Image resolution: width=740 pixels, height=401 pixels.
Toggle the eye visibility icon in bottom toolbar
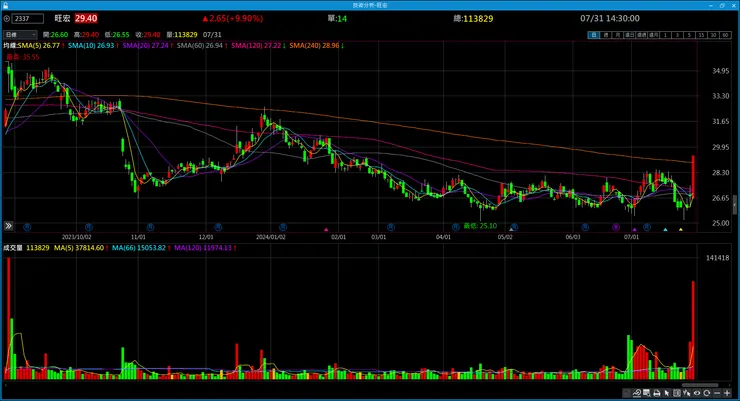(x=697, y=393)
